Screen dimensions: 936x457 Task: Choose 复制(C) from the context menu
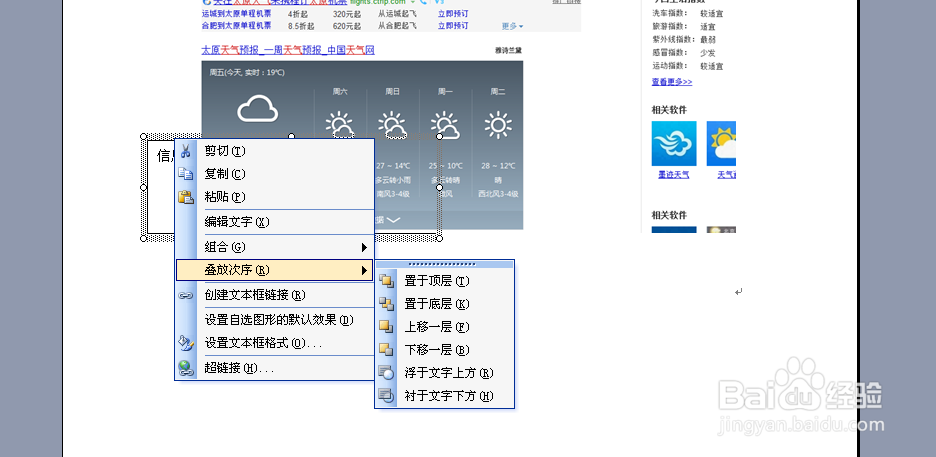pyautogui.click(x=275, y=174)
